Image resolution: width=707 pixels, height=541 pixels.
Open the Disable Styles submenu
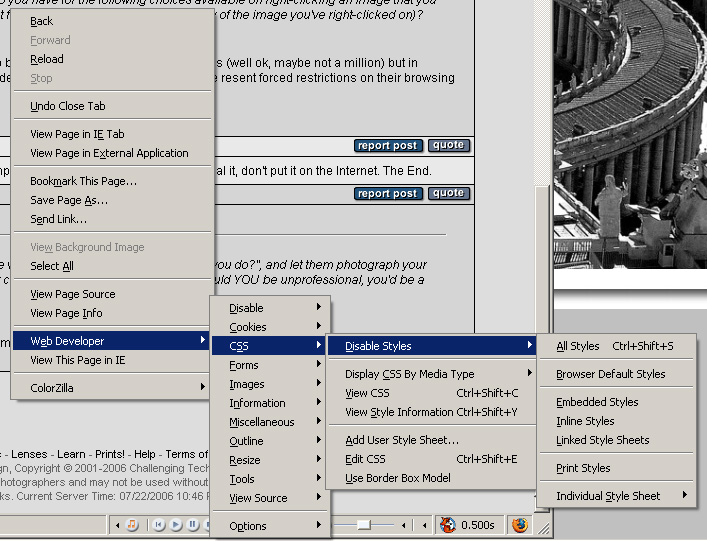point(432,346)
